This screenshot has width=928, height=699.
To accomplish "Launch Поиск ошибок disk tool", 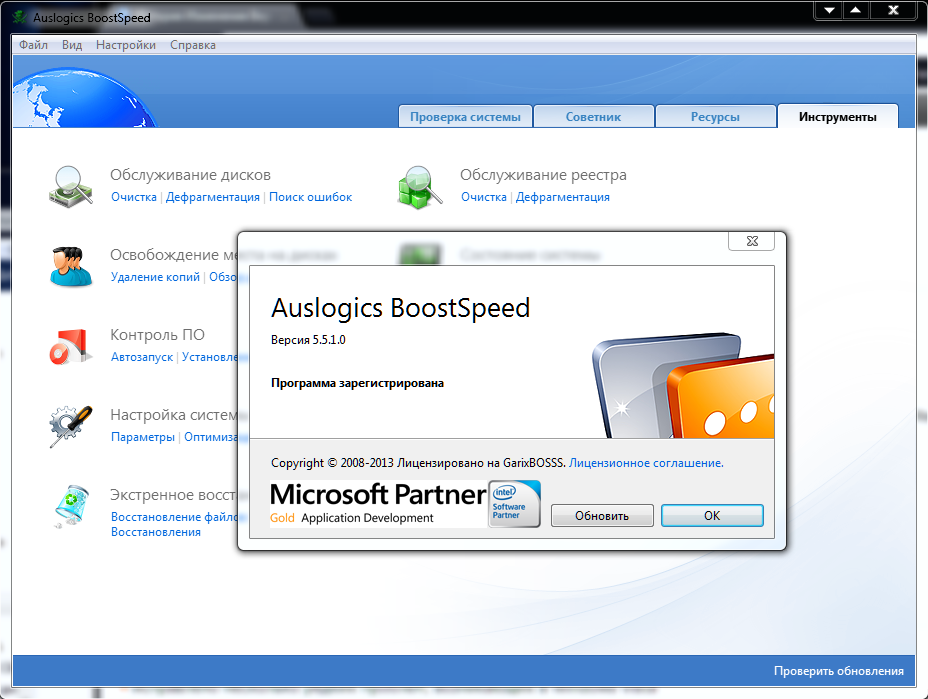I will click(310, 197).
